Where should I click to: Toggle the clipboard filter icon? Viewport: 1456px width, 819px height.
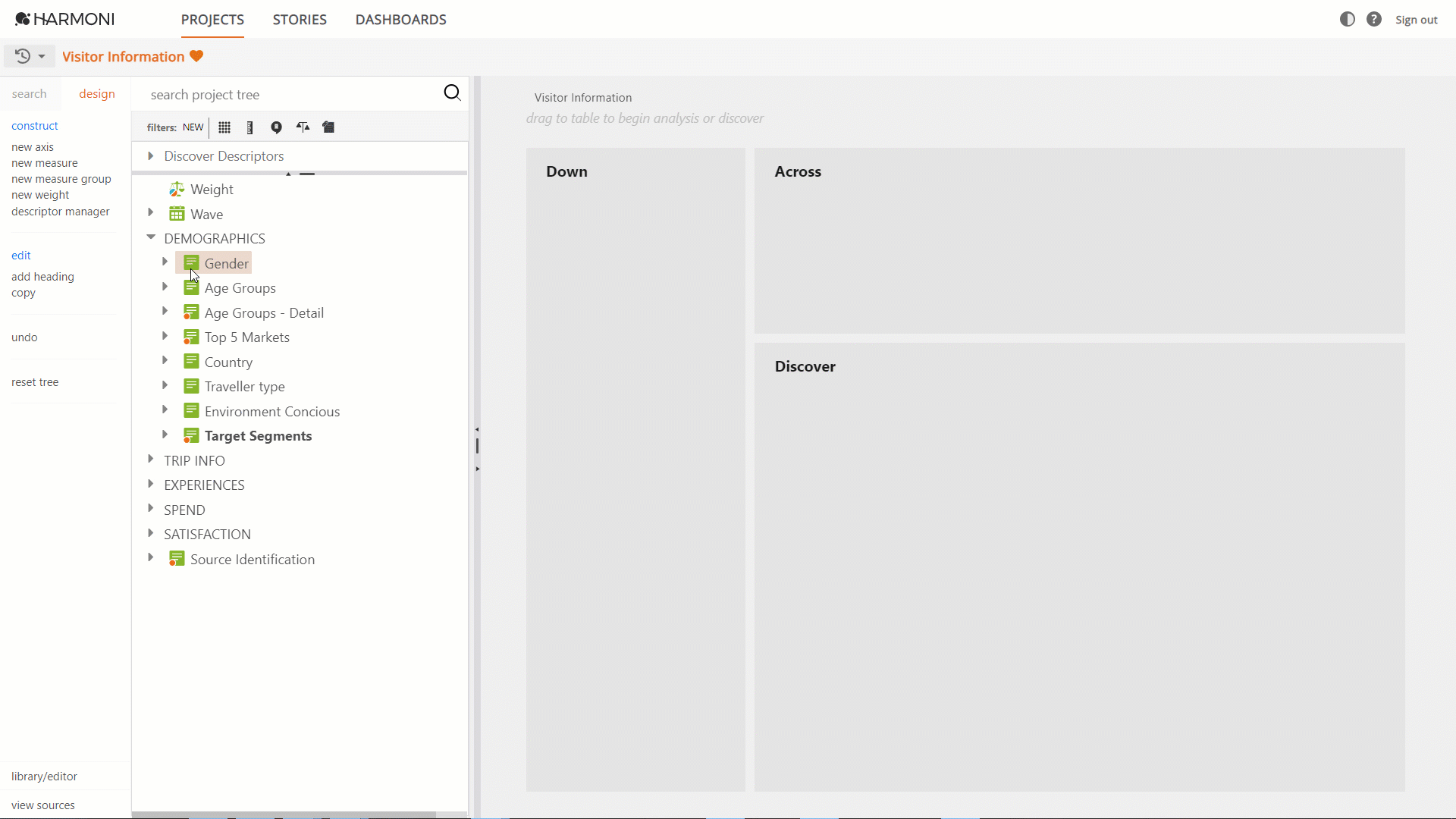(x=328, y=127)
